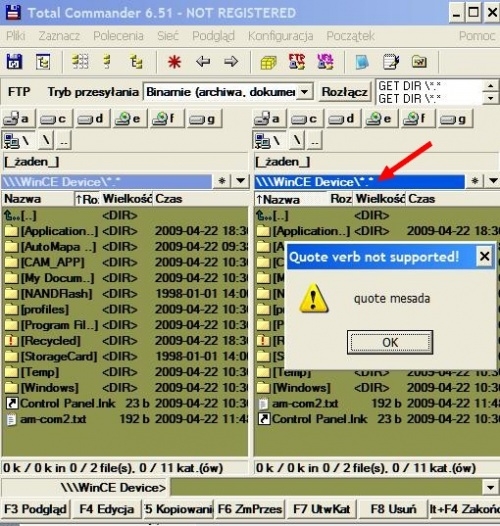Open the notepad edit toolbar icon
This screenshot has height=526, width=500.
(x=391, y=62)
